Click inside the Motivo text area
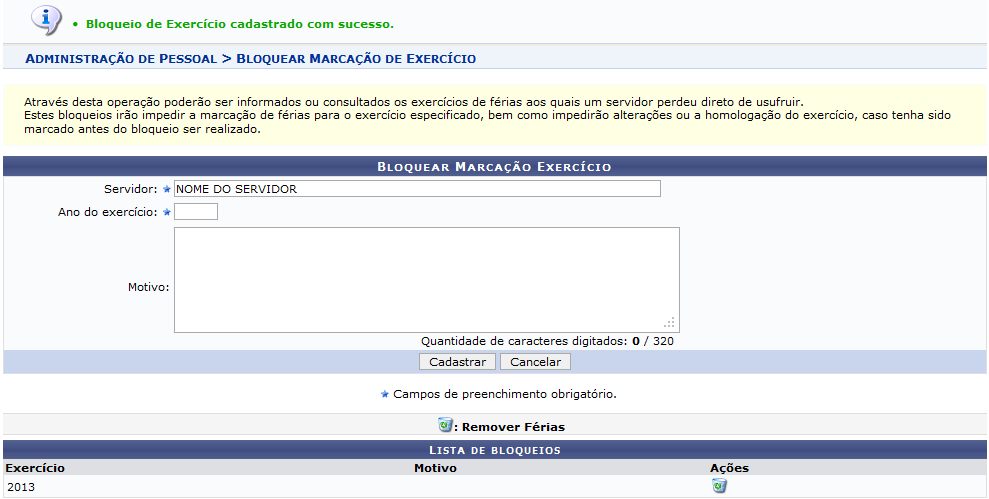This screenshot has width=989, height=499. pyautogui.click(x=426, y=279)
